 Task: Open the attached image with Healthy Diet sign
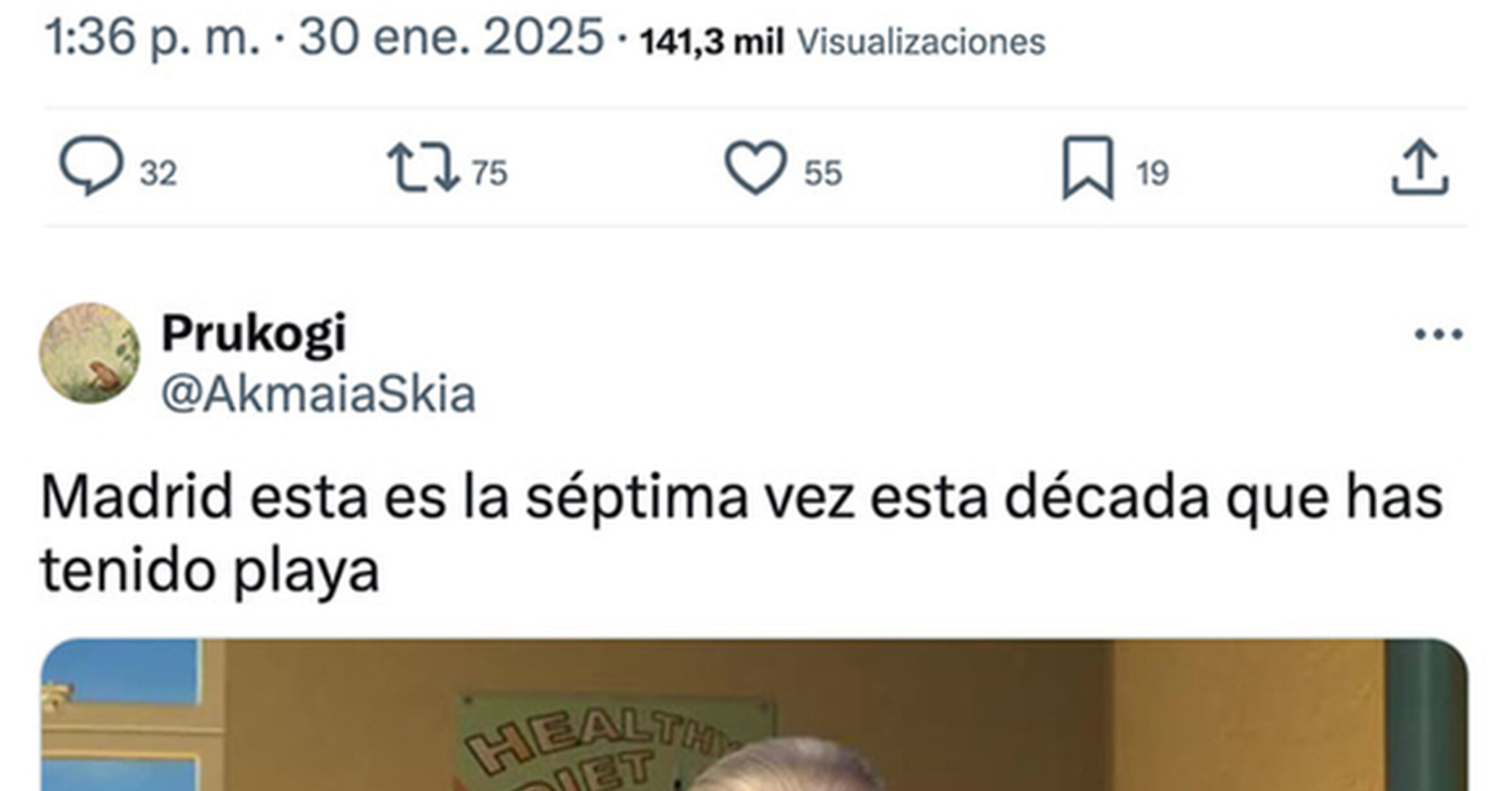click(754, 714)
